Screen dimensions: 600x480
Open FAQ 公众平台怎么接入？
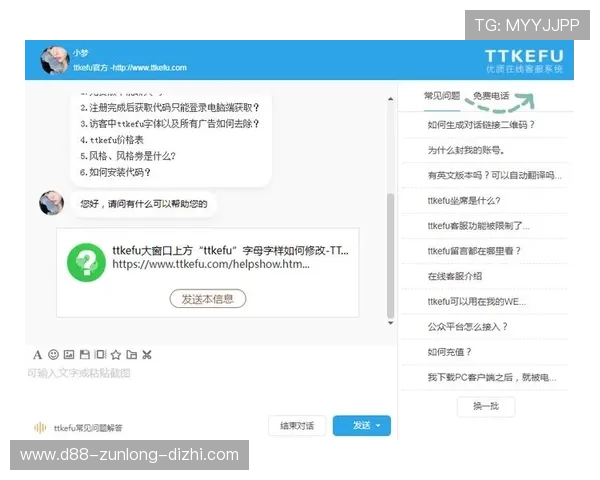[468, 327]
